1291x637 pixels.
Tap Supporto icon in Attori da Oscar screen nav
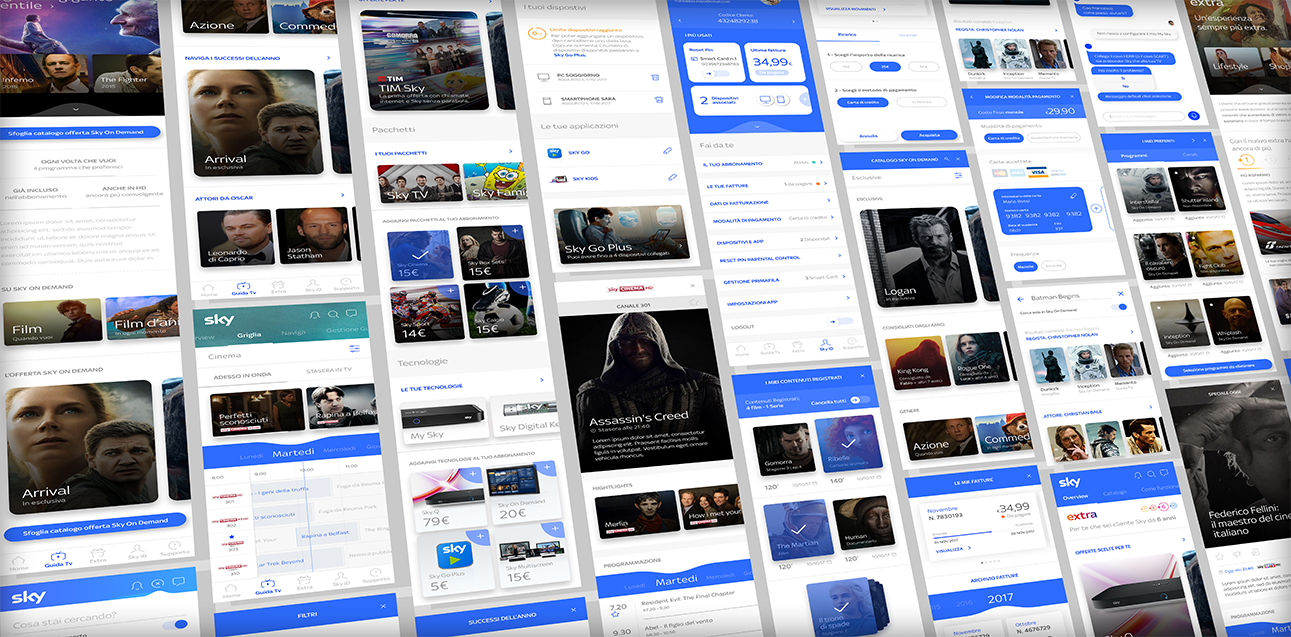345,285
